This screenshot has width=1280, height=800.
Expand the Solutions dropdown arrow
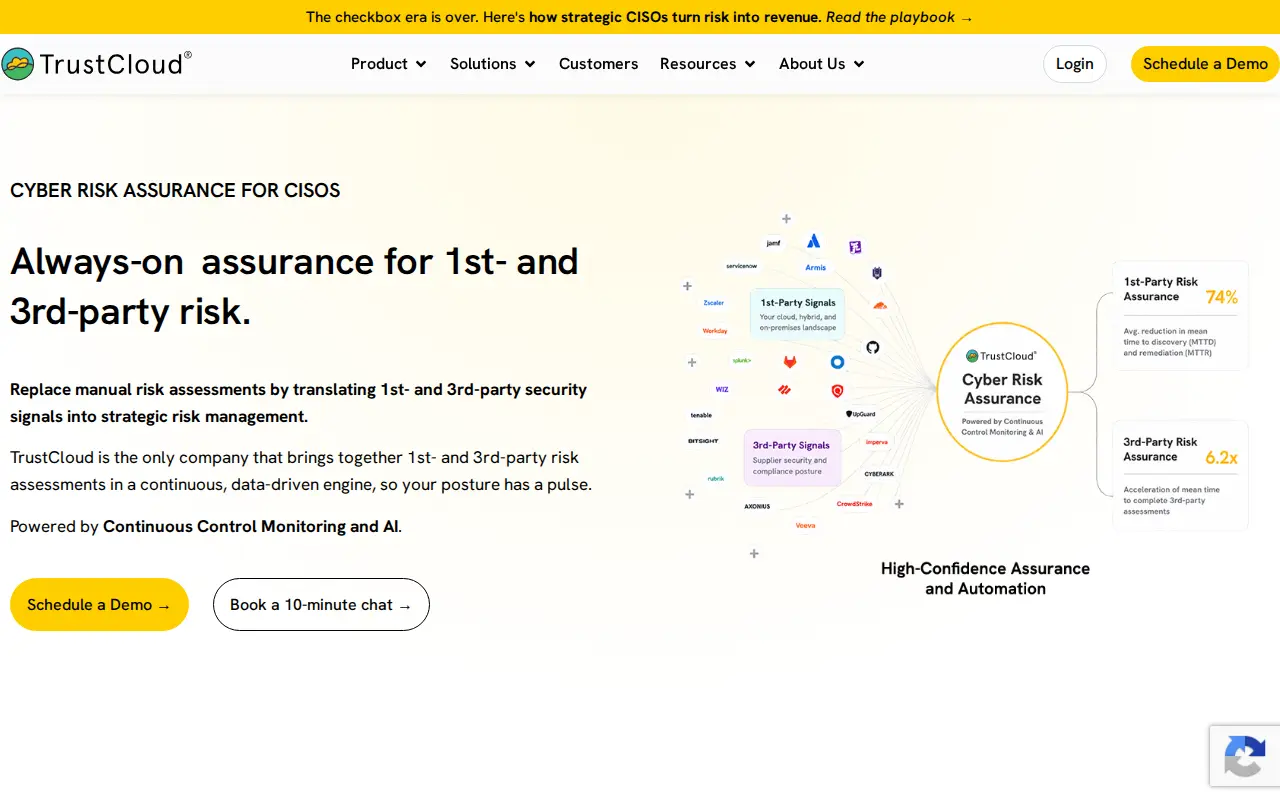[530, 64]
